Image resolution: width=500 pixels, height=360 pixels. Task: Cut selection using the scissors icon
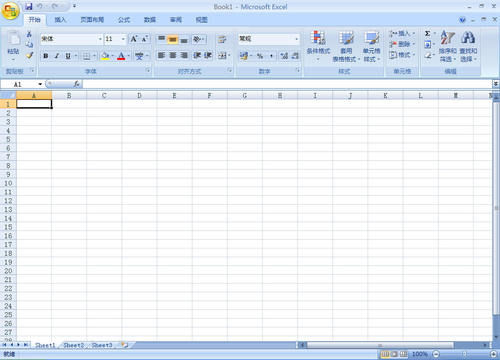click(29, 34)
